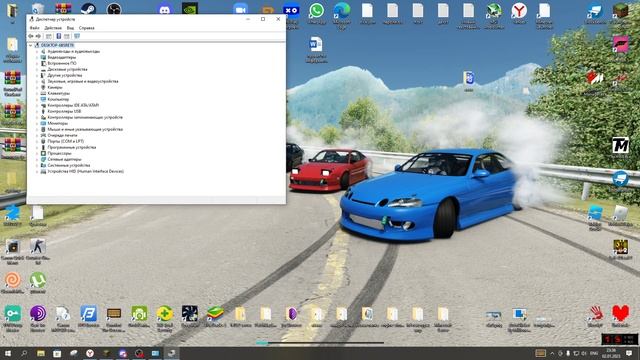
Task: Expand Аудиовходы и аудиовыходы category
Action: point(37,51)
